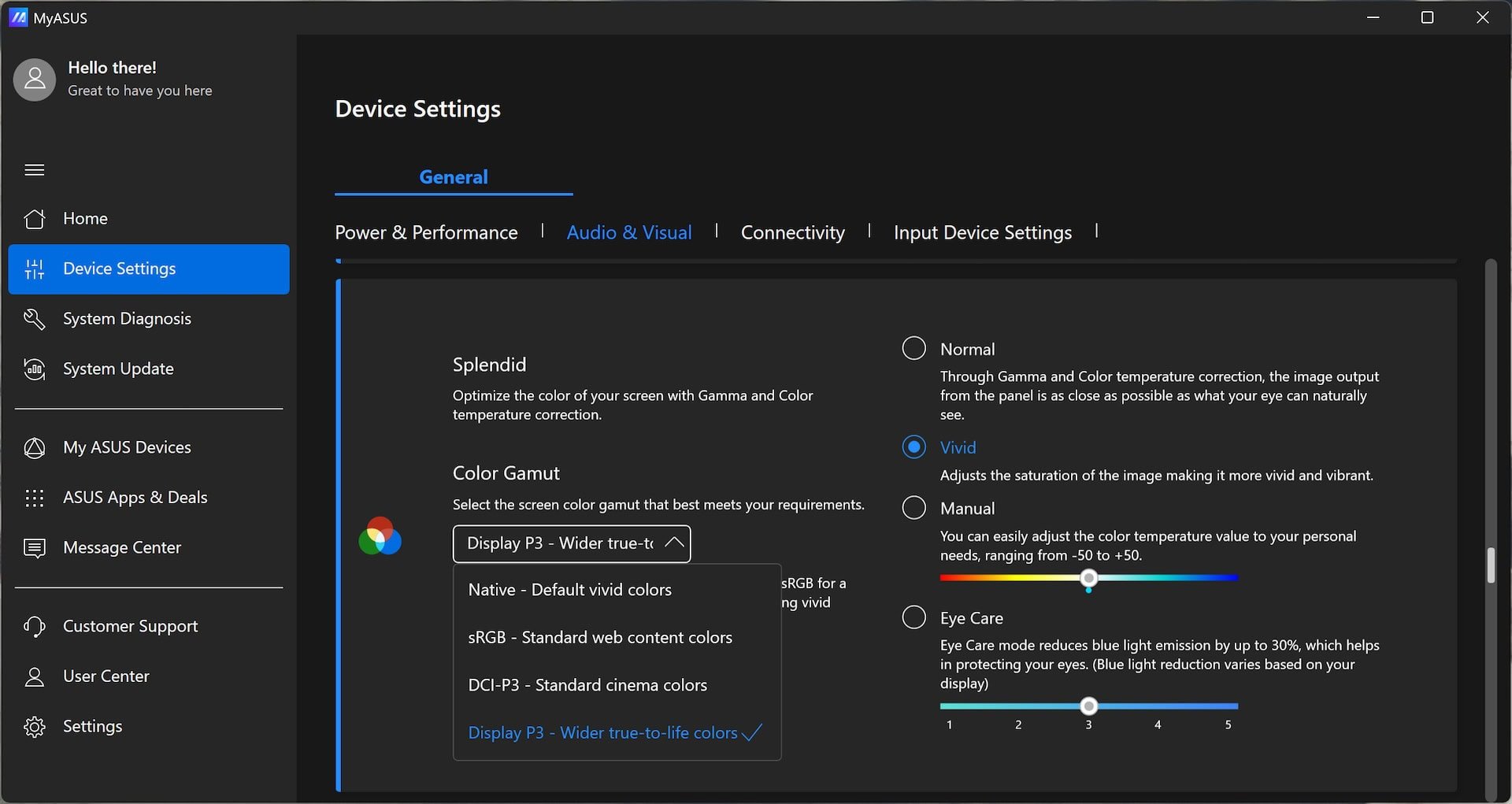Open the Power & Performance tab
Image resolution: width=1512 pixels, height=804 pixels.
(426, 232)
